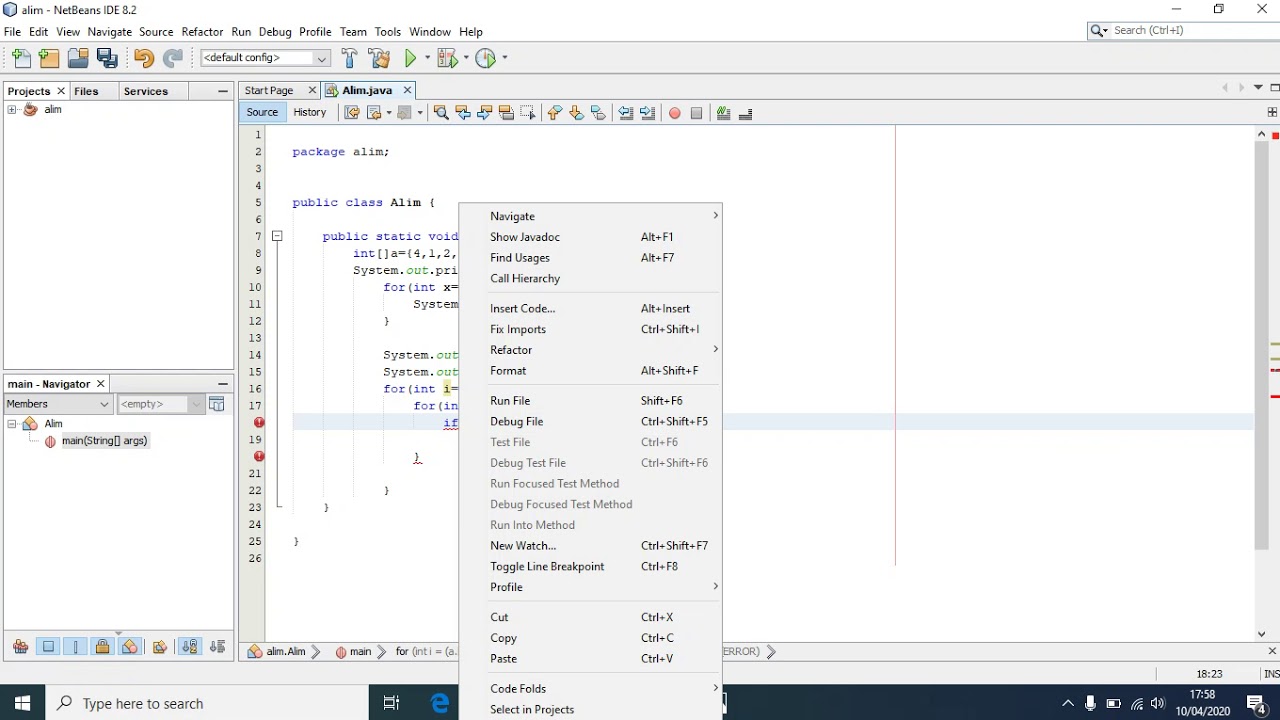Toggle Show Non-Public Members lock icon
This screenshot has height=720, width=1280.
pos(102,647)
